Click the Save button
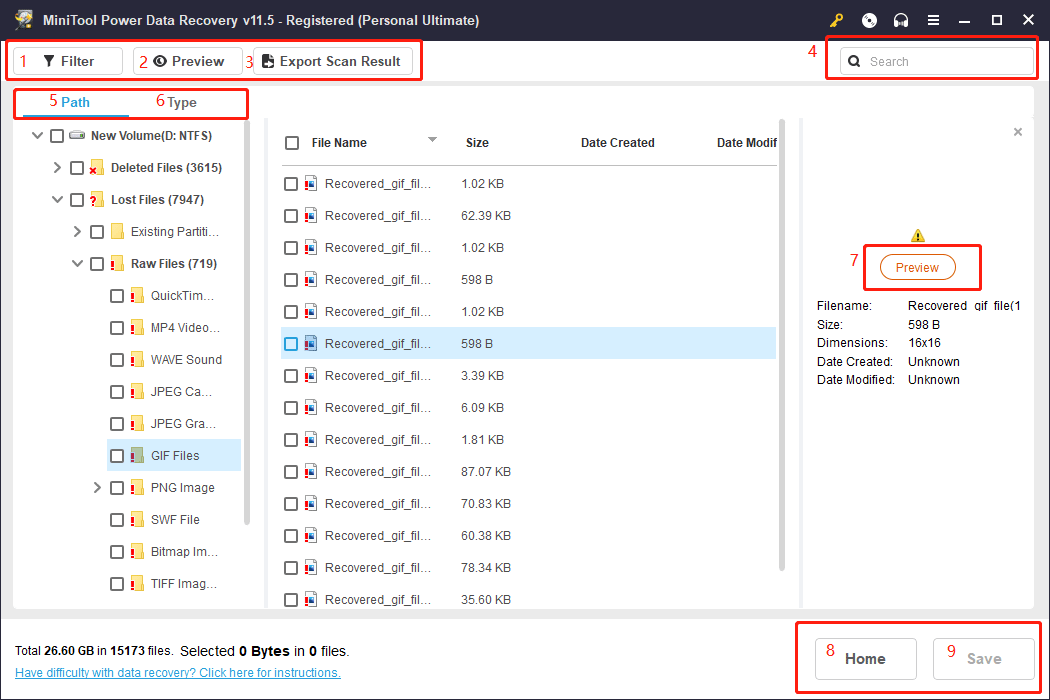 pos(984,658)
